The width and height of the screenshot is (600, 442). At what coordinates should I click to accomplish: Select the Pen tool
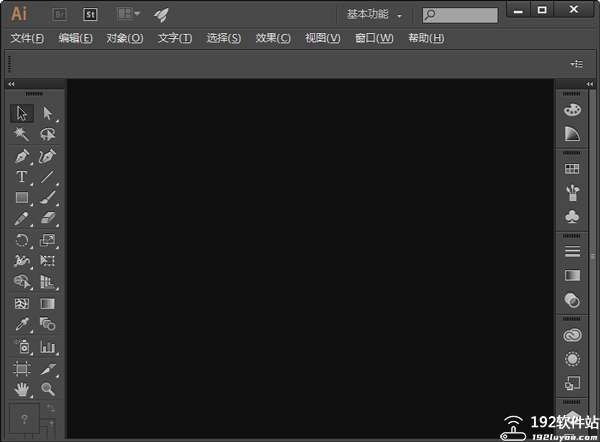[x=22, y=156]
